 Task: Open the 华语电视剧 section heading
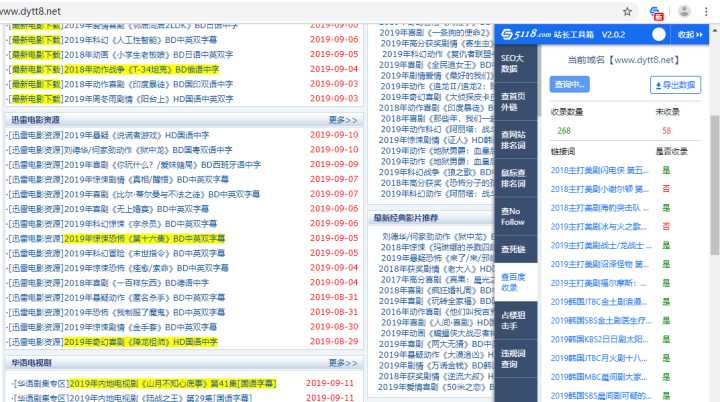point(31,363)
